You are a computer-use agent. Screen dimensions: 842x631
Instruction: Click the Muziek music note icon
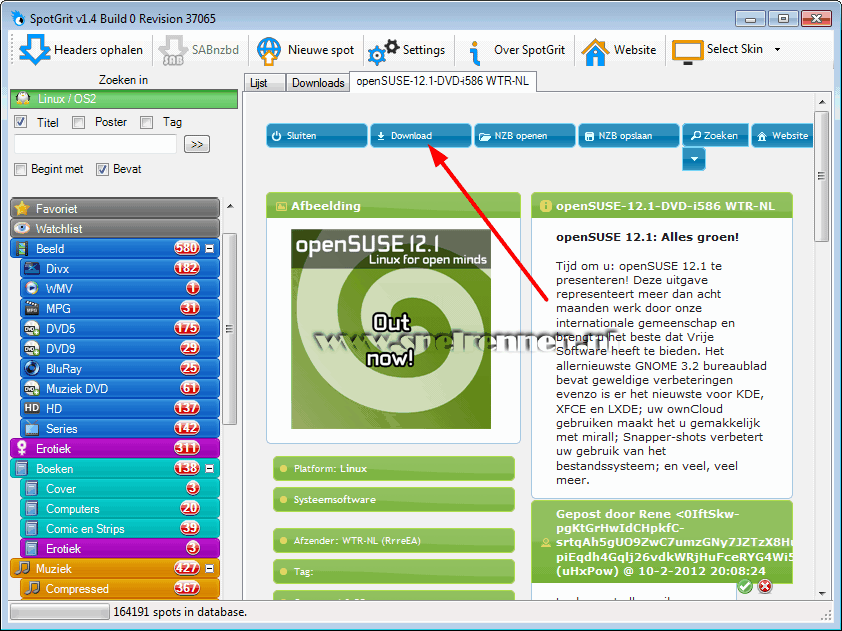click(22, 568)
